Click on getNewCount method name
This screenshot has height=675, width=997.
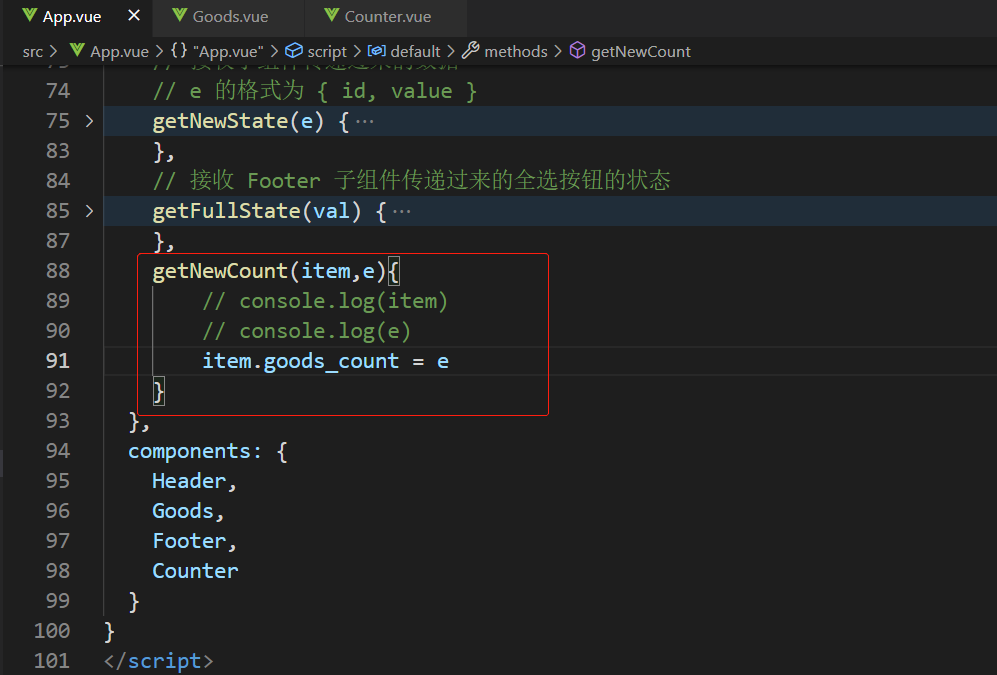(x=220, y=271)
